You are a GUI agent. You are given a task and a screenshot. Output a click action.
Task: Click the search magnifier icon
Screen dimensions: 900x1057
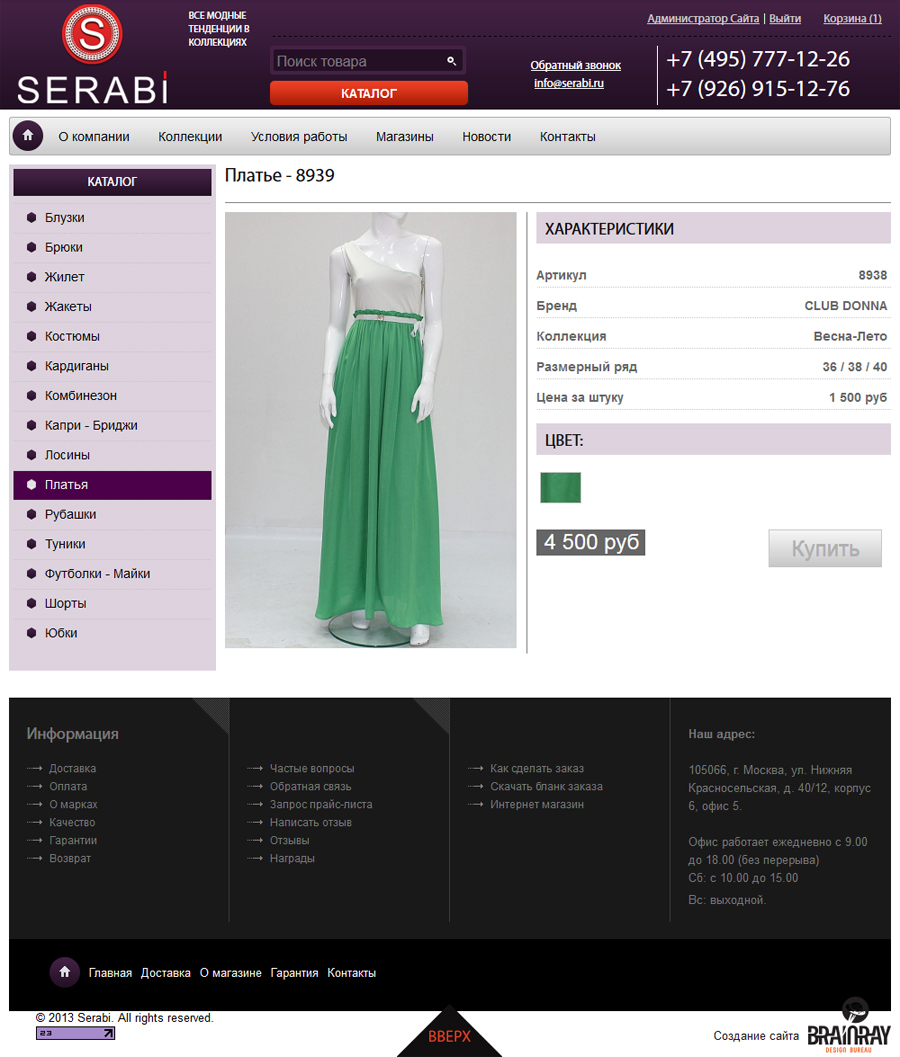coord(452,61)
